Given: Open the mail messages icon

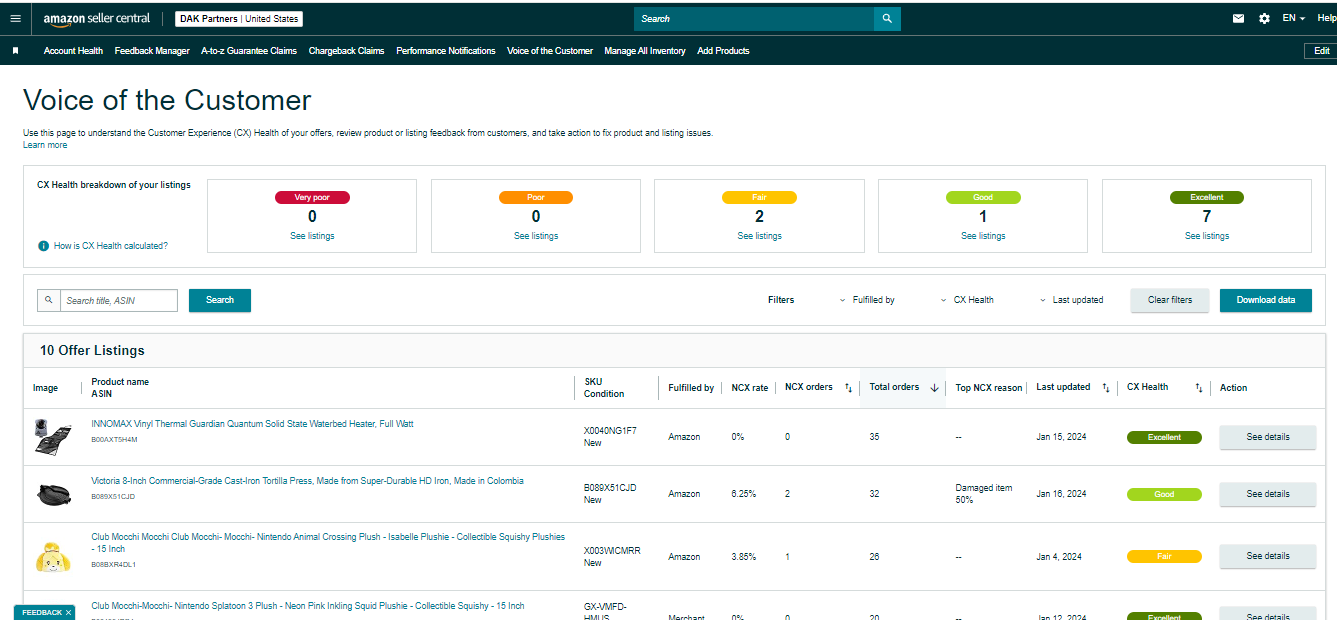Looking at the screenshot, I should click(x=1239, y=18).
